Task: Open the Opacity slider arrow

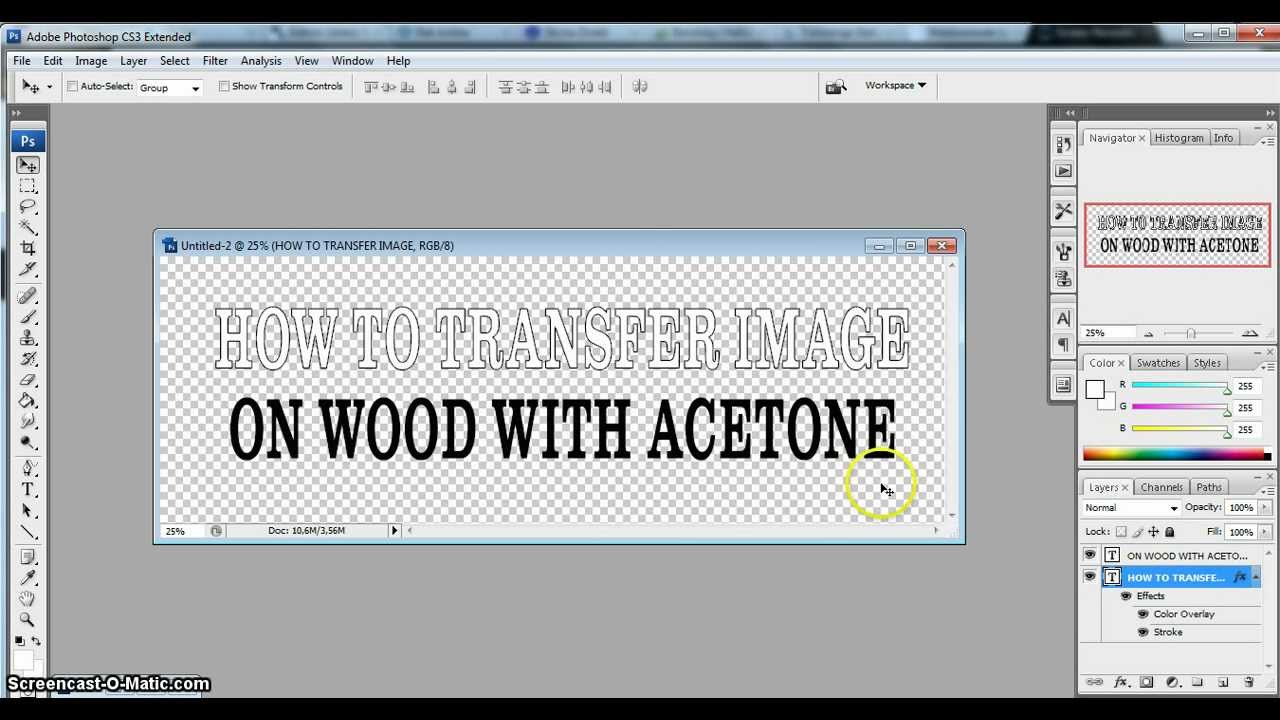Action: [1264, 508]
